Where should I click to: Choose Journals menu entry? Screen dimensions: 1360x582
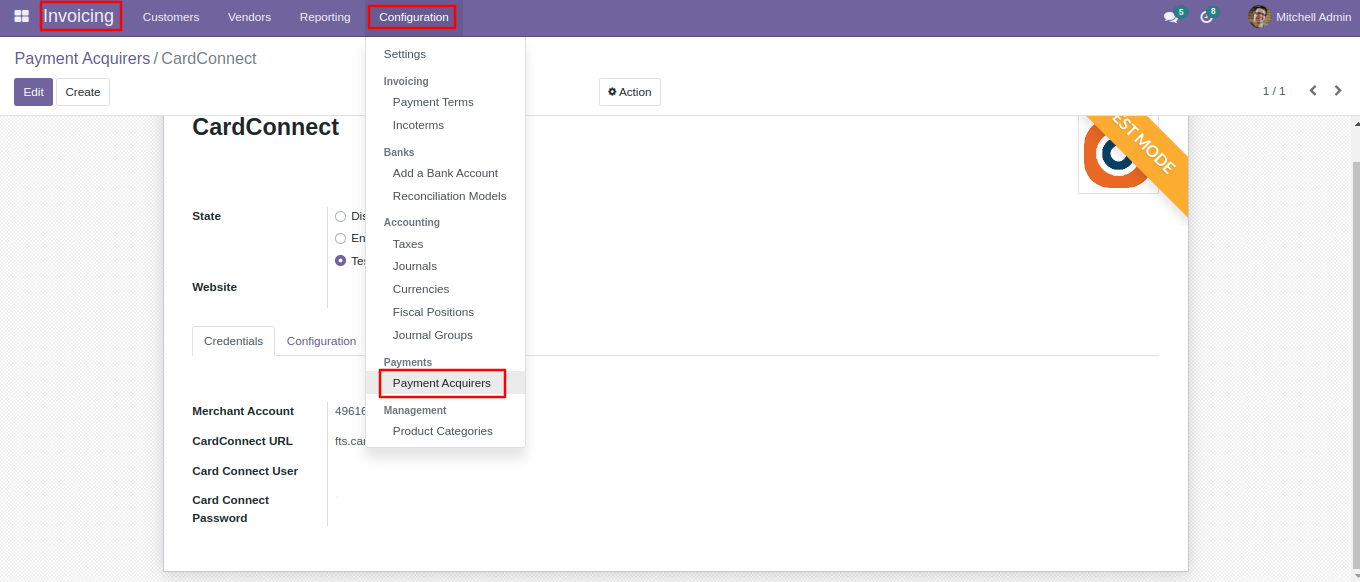pos(415,266)
